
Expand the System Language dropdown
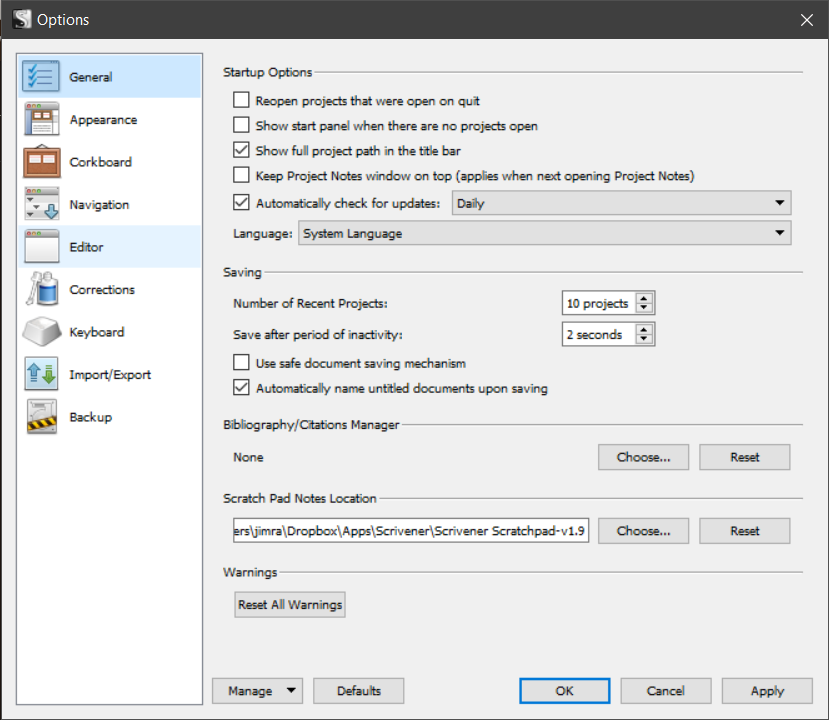tap(544, 234)
